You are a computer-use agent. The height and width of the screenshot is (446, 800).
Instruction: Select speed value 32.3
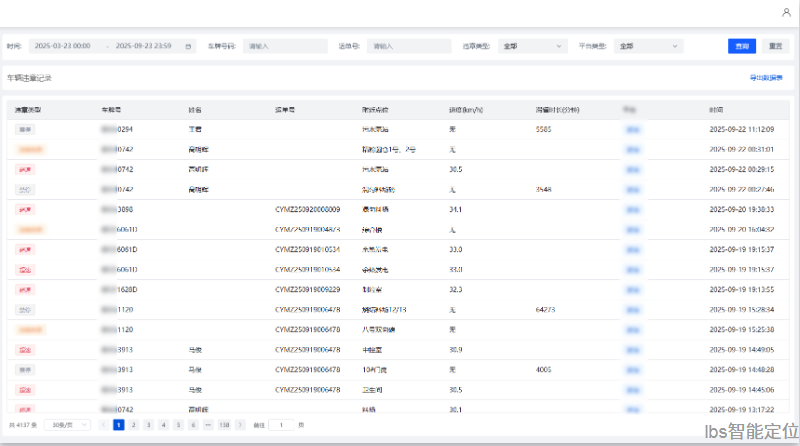(x=456, y=290)
